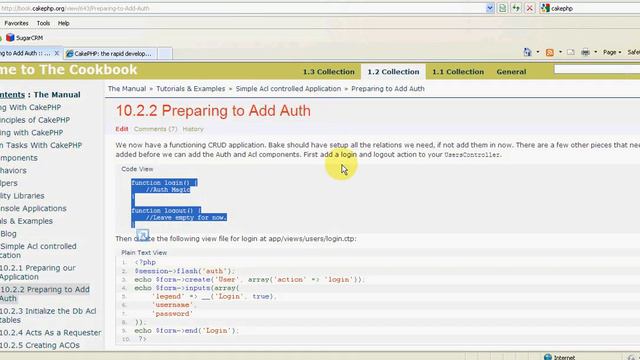Open the Tools menu
This screenshot has width=640, height=360.
(43, 23)
